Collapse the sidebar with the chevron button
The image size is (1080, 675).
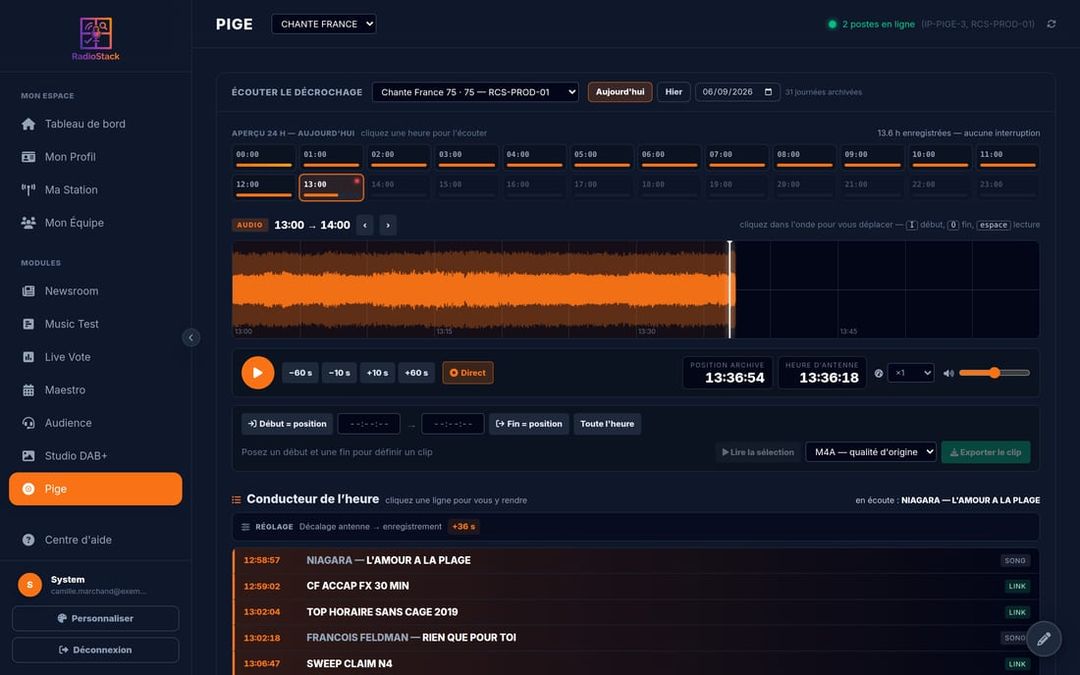click(x=191, y=338)
